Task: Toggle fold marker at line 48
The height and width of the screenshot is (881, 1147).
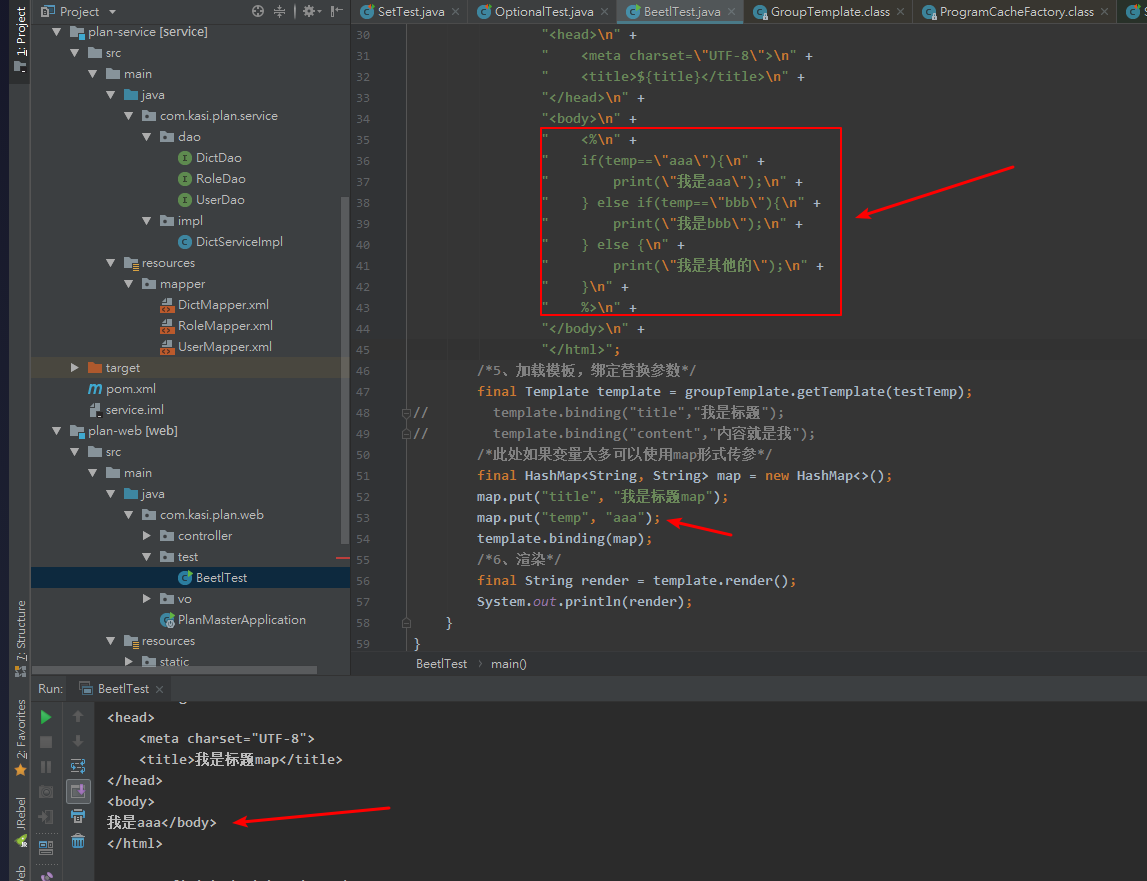Action: pos(406,413)
